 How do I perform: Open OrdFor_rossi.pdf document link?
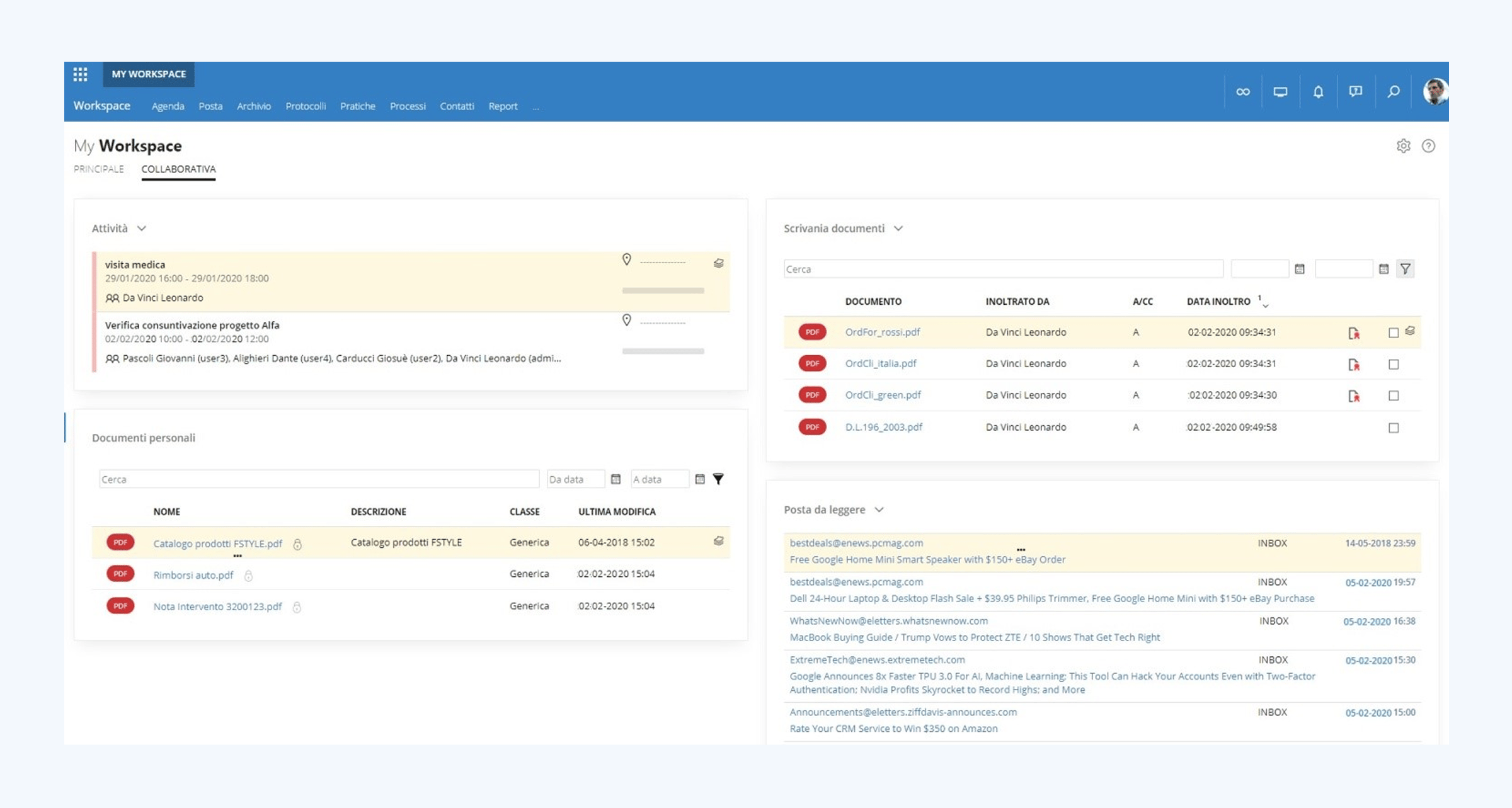[882, 332]
